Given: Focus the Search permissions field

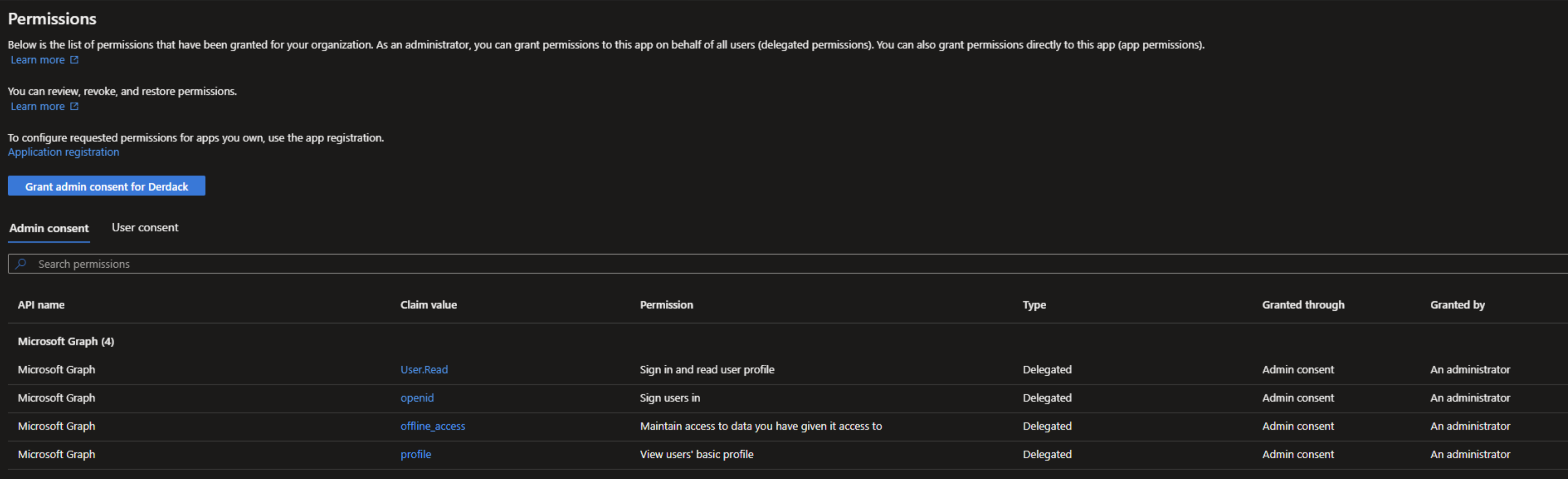Looking at the screenshot, I should pos(787,264).
